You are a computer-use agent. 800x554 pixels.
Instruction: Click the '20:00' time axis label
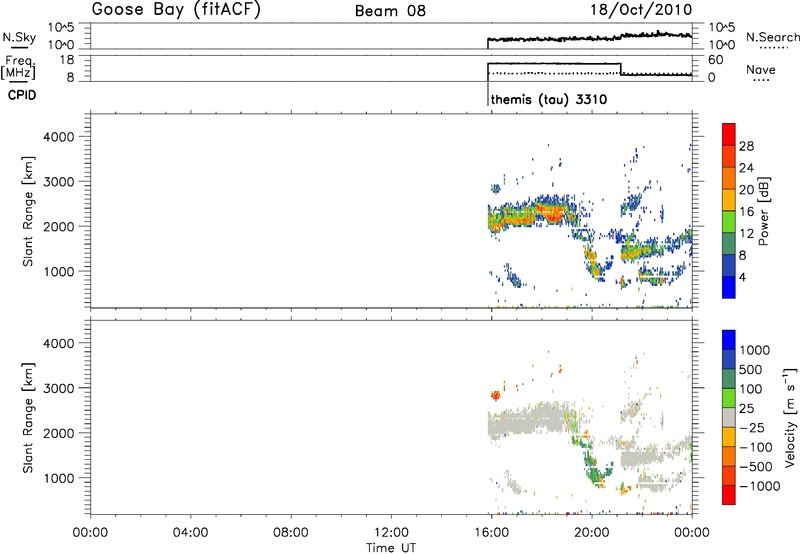click(592, 533)
